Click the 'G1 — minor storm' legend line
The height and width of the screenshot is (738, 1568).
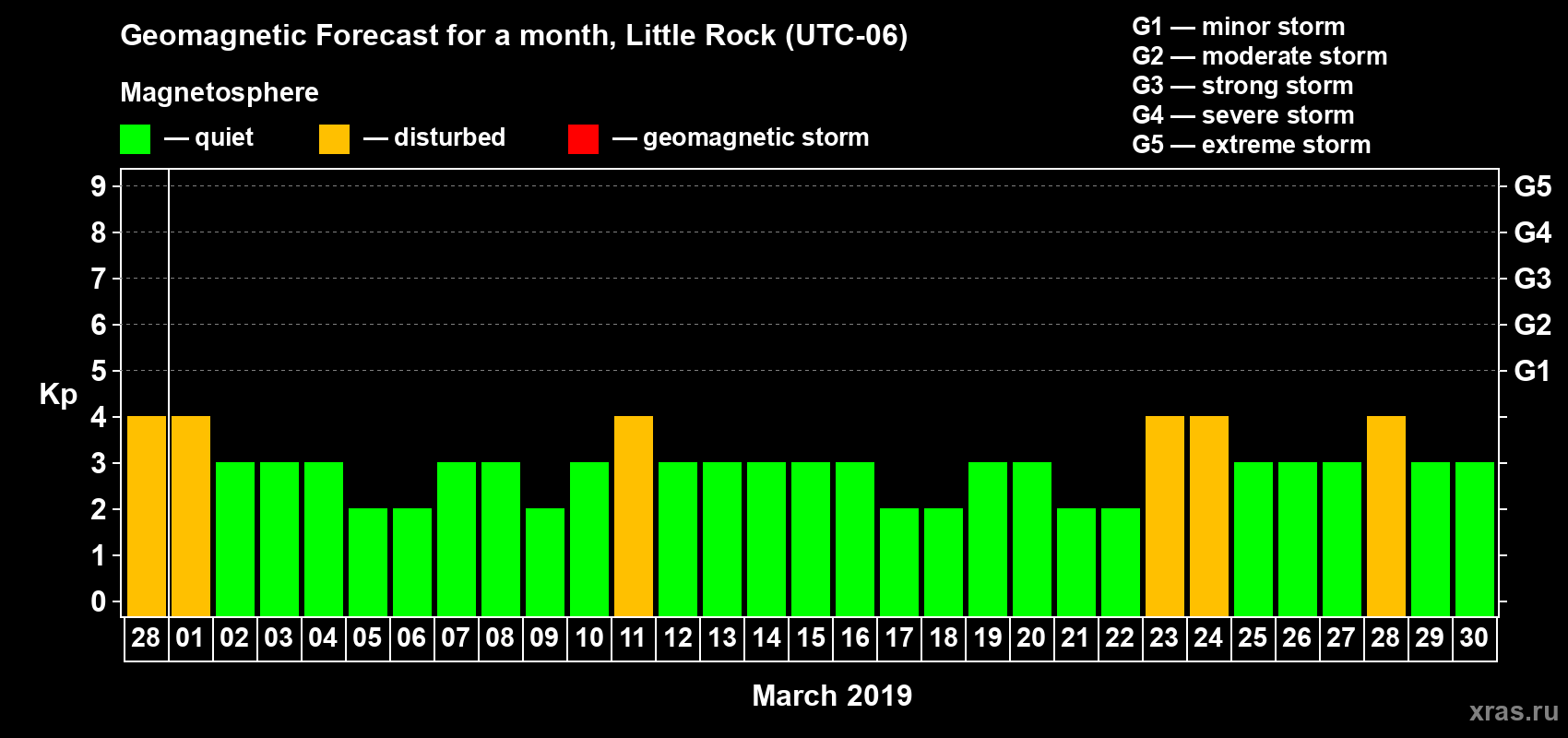click(x=1238, y=27)
